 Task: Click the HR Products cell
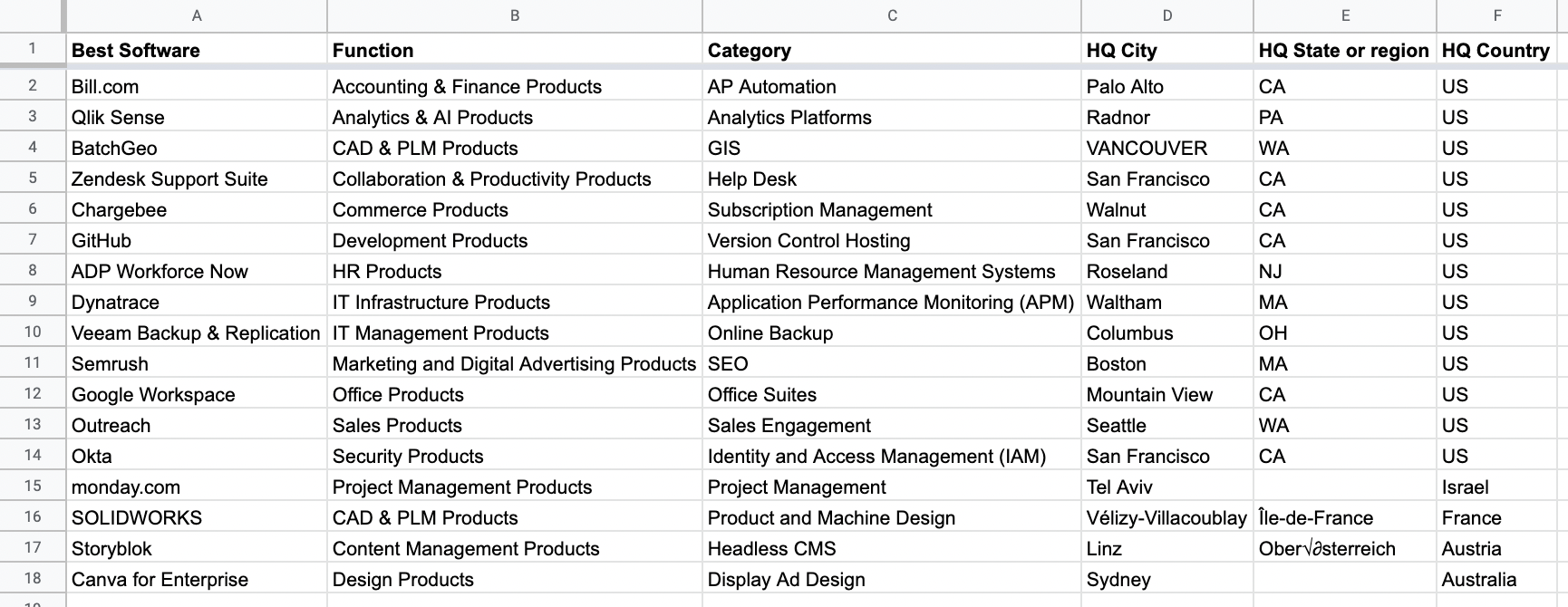tap(515, 271)
